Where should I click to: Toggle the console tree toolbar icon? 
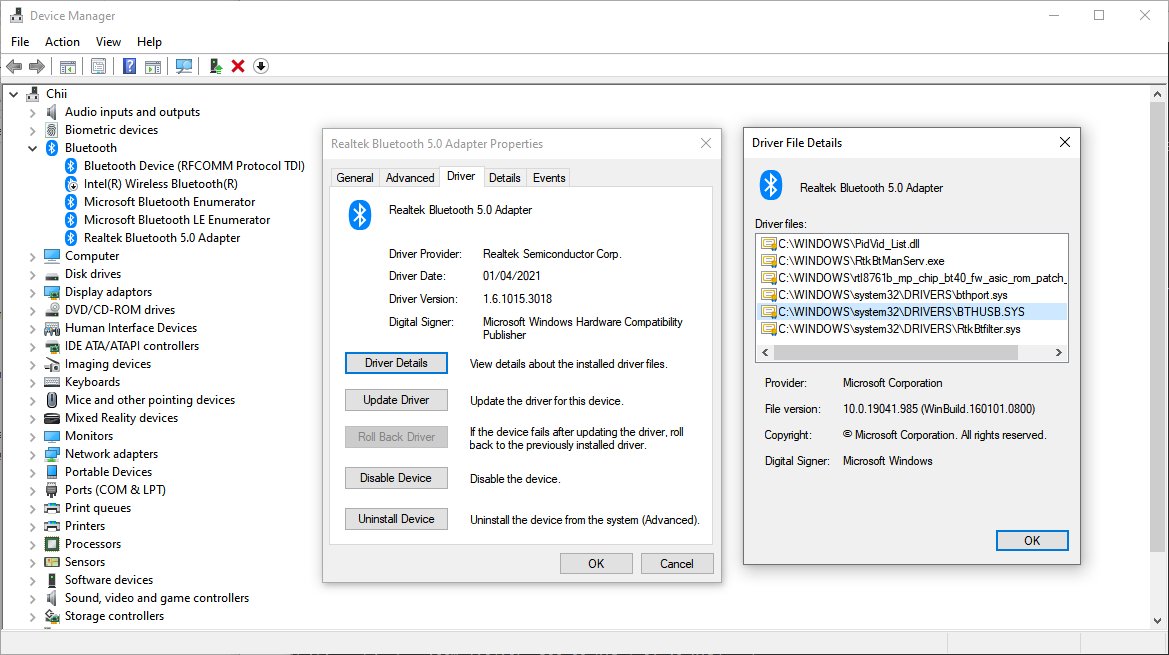point(68,66)
